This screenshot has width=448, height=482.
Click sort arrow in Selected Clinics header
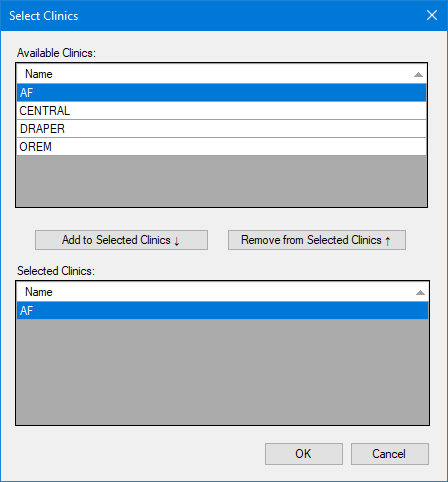420,293
